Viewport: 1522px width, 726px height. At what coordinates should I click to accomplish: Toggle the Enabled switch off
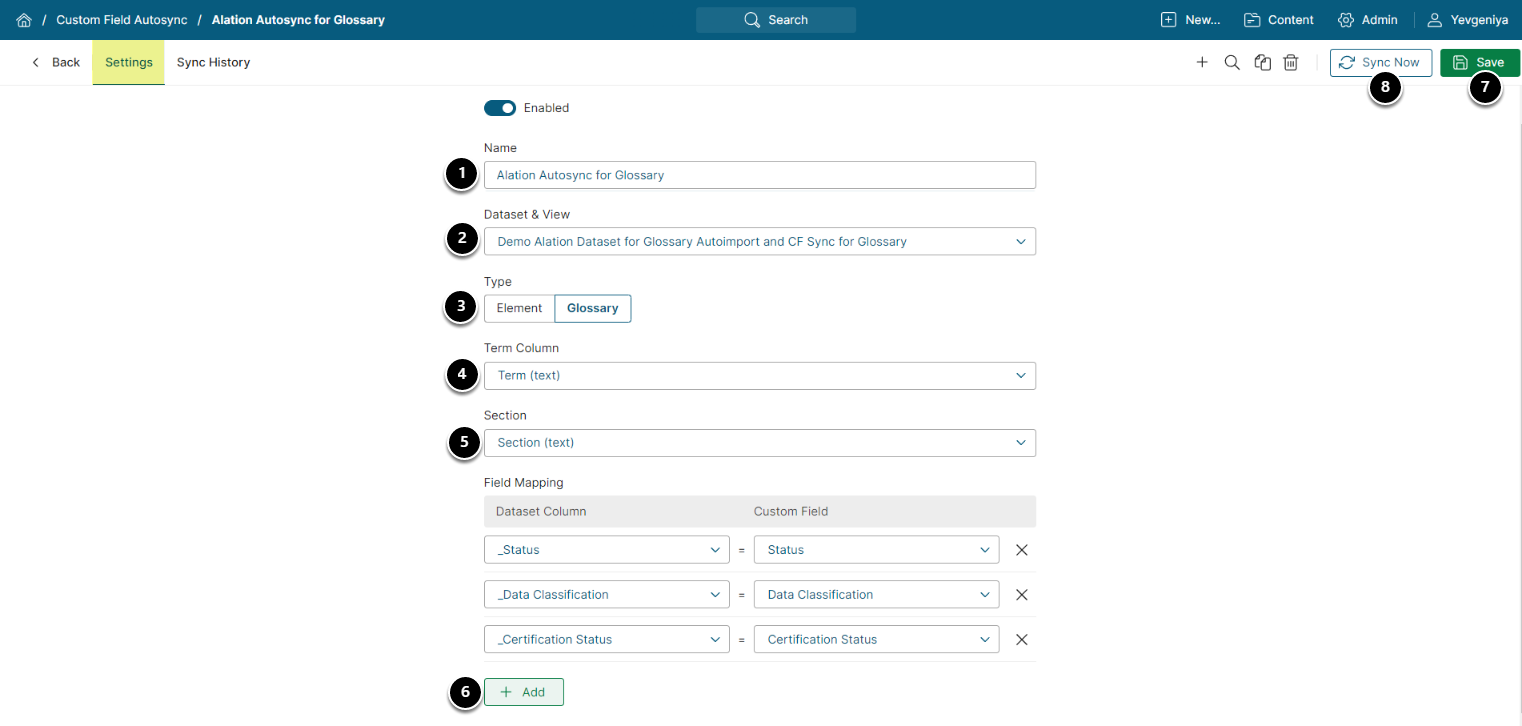[x=500, y=108]
